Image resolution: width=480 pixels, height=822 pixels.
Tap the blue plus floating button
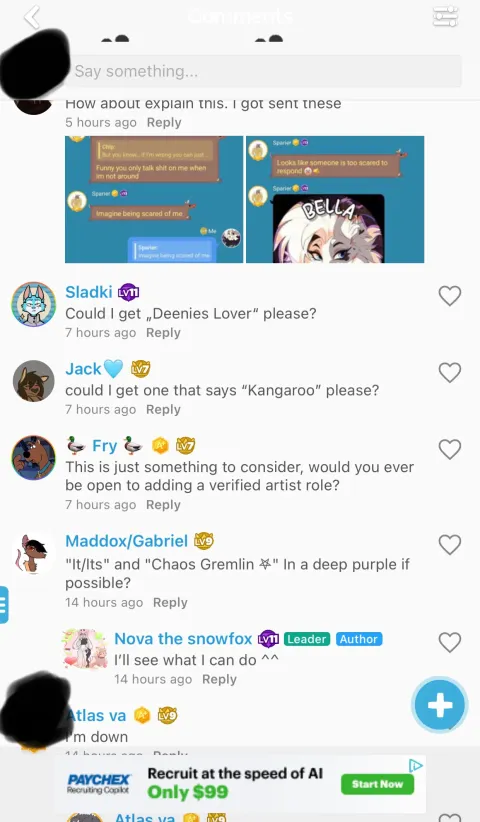click(x=440, y=705)
